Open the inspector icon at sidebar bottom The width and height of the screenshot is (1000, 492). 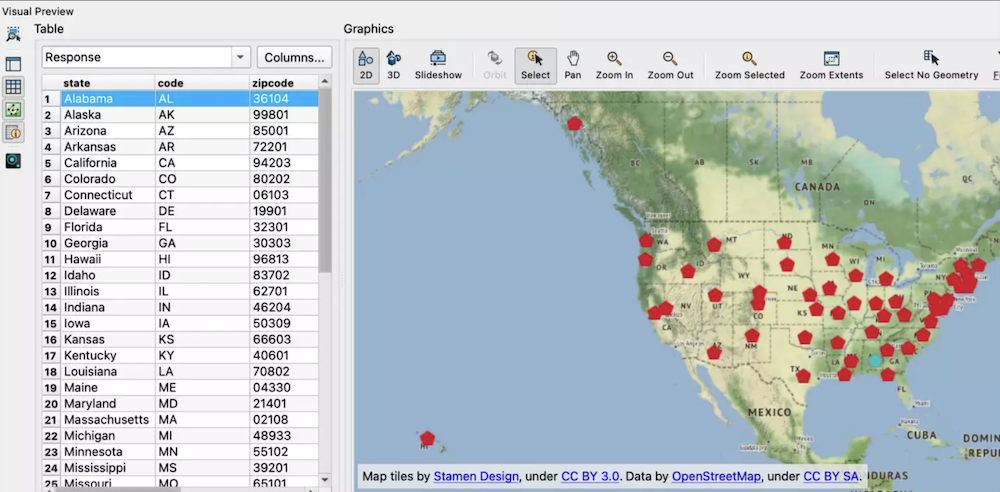[x=13, y=160]
